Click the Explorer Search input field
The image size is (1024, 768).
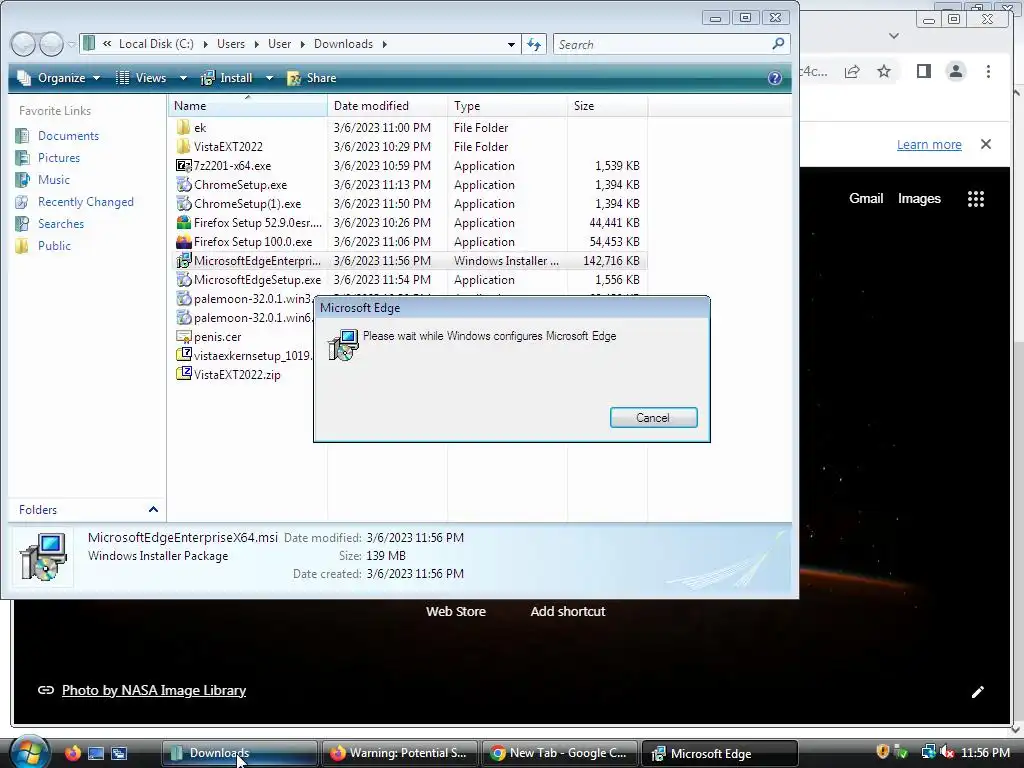coord(661,44)
